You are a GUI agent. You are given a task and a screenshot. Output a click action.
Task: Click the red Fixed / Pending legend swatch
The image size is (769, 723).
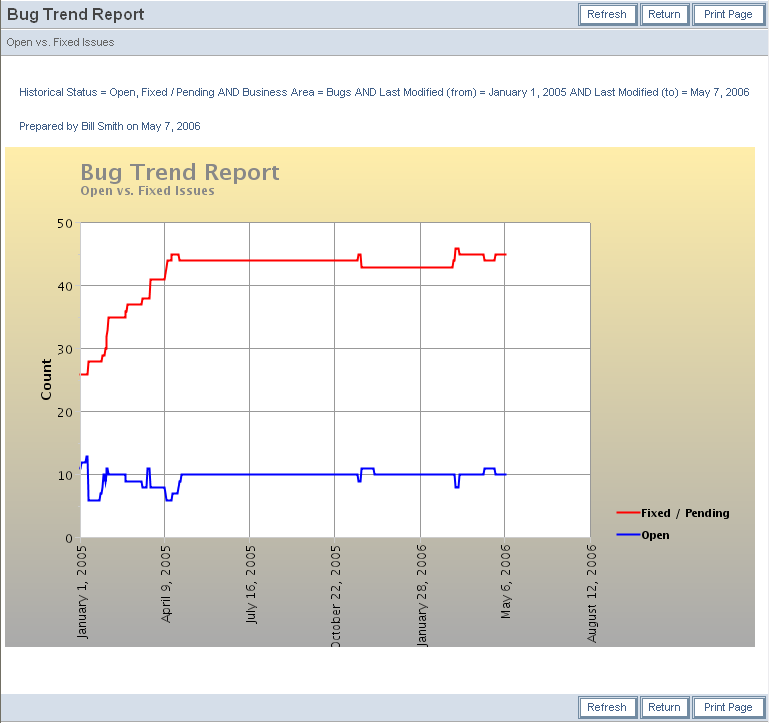tap(627, 513)
